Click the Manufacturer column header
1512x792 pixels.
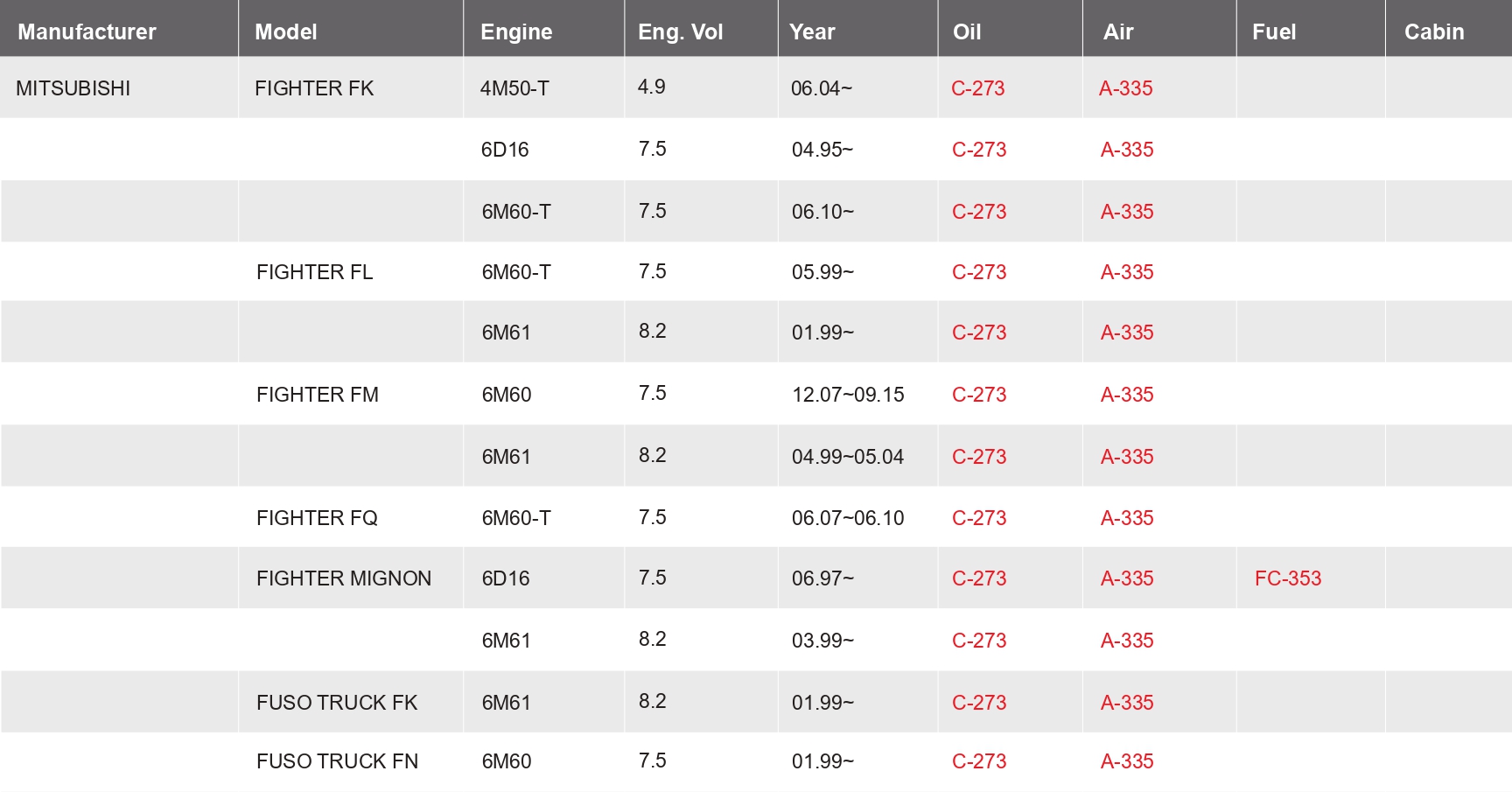click(87, 32)
